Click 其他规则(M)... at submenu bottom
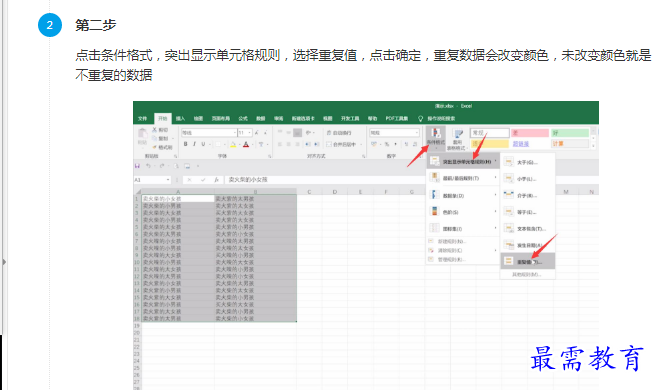This screenshot has height=390, width=652. [x=526, y=275]
